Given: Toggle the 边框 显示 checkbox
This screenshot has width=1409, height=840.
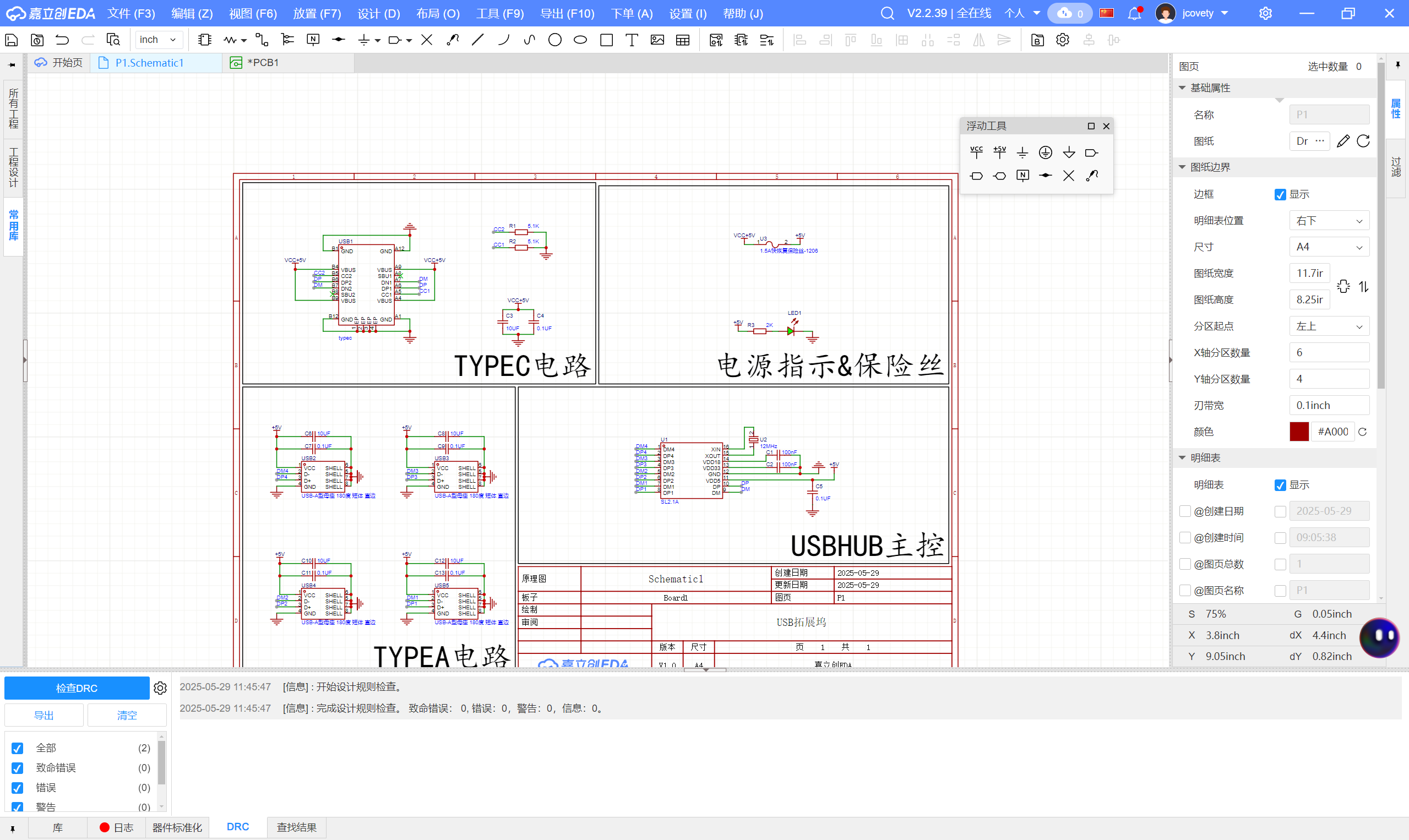Looking at the screenshot, I should 1280,195.
